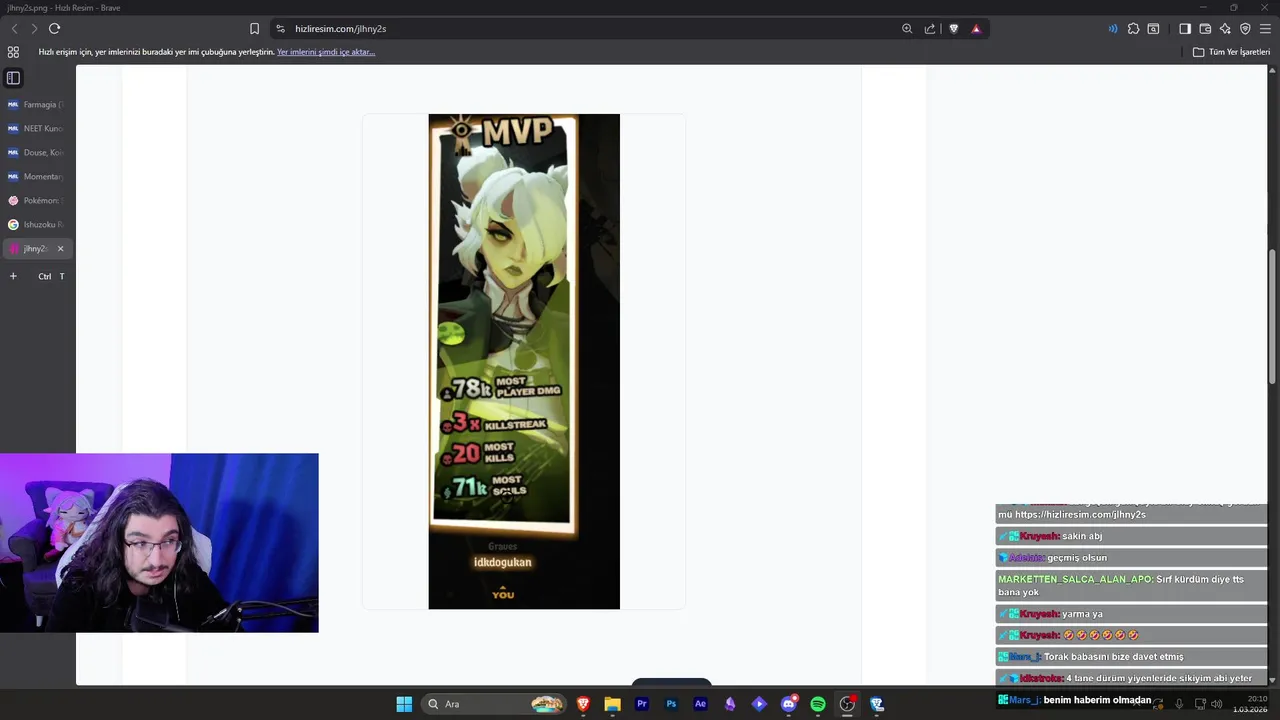Open the zoom magnifier in address bar
Screen dimensions: 1280x720
point(907,29)
